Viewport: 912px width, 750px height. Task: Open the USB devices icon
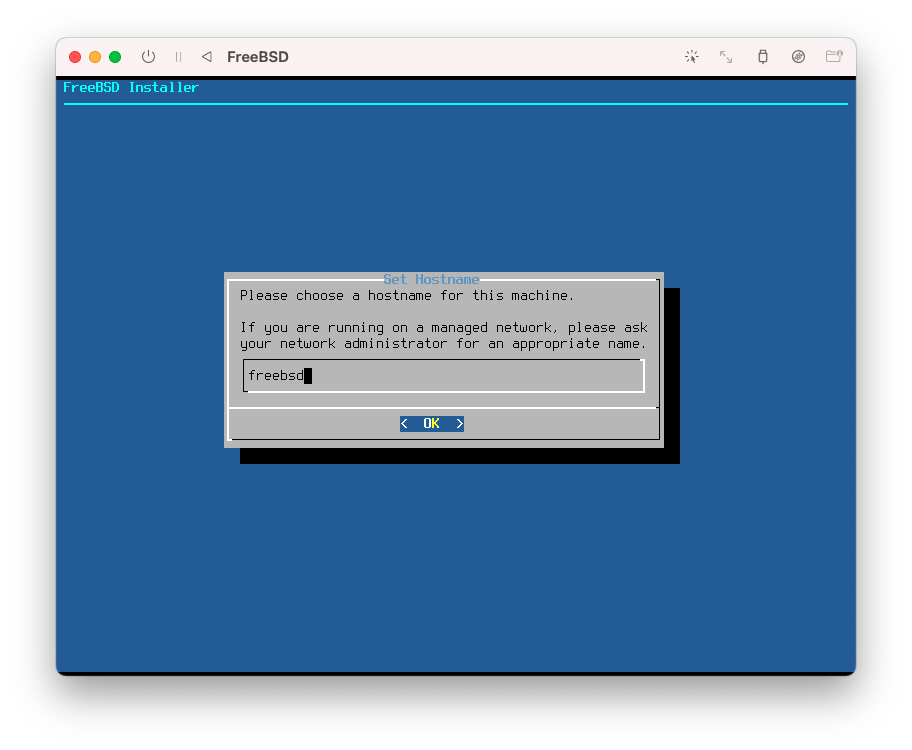pos(763,56)
